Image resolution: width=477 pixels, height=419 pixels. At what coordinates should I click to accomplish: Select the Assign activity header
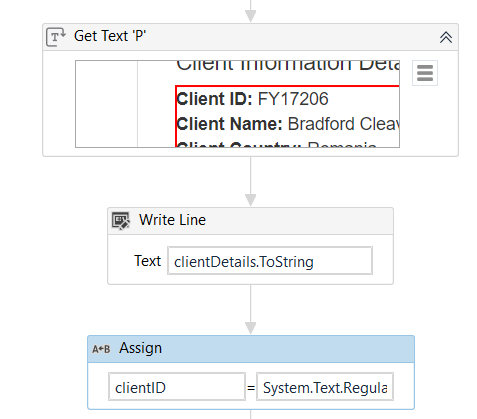pos(251,349)
